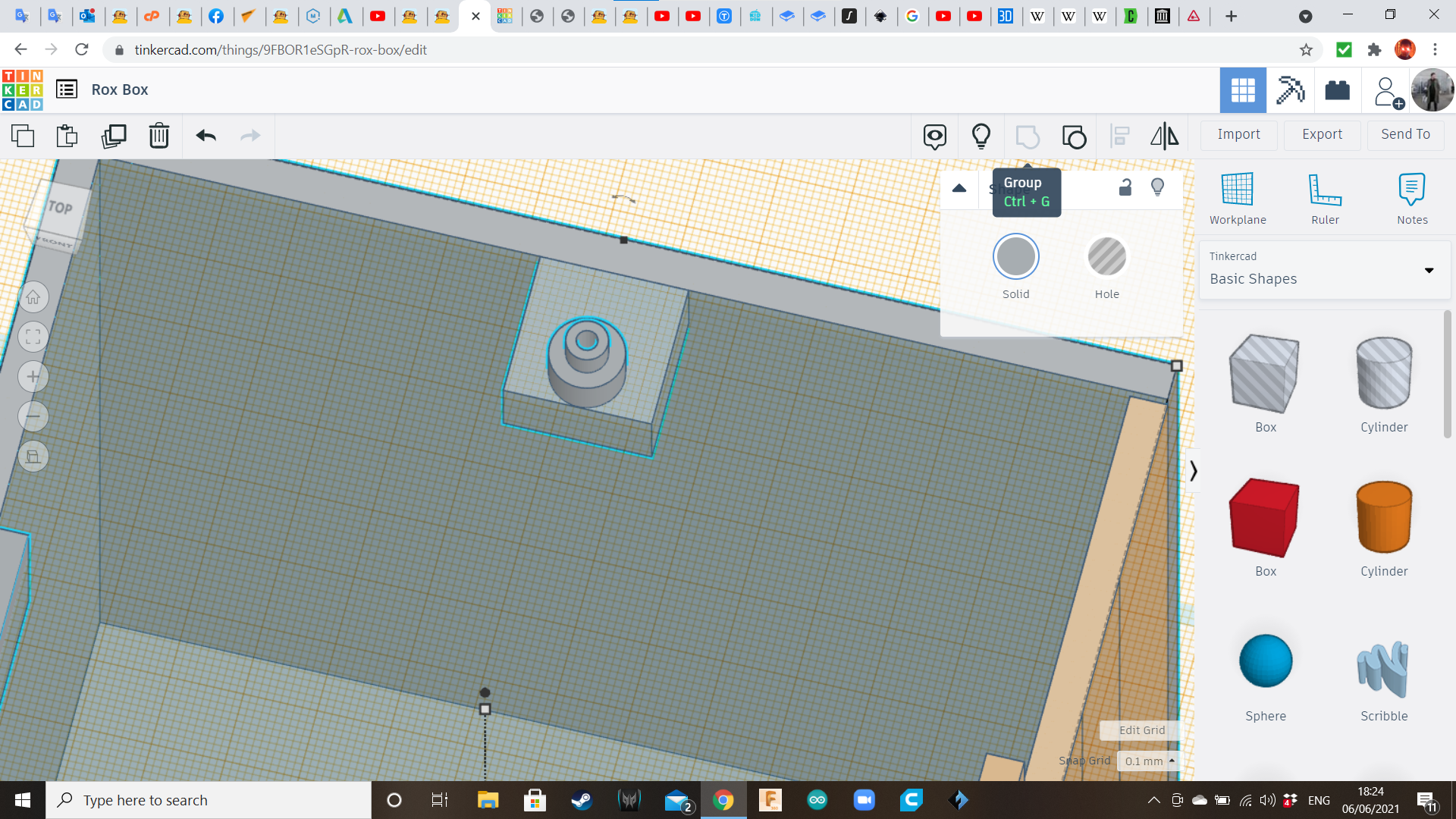The width and height of the screenshot is (1456, 819).
Task: Switch the shape to Hole mode
Action: [x=1106, y=257]
